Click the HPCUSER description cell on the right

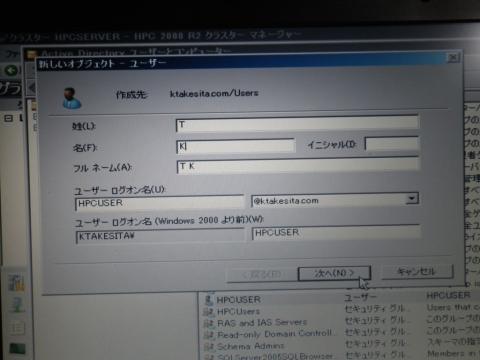tap(449, 295)
